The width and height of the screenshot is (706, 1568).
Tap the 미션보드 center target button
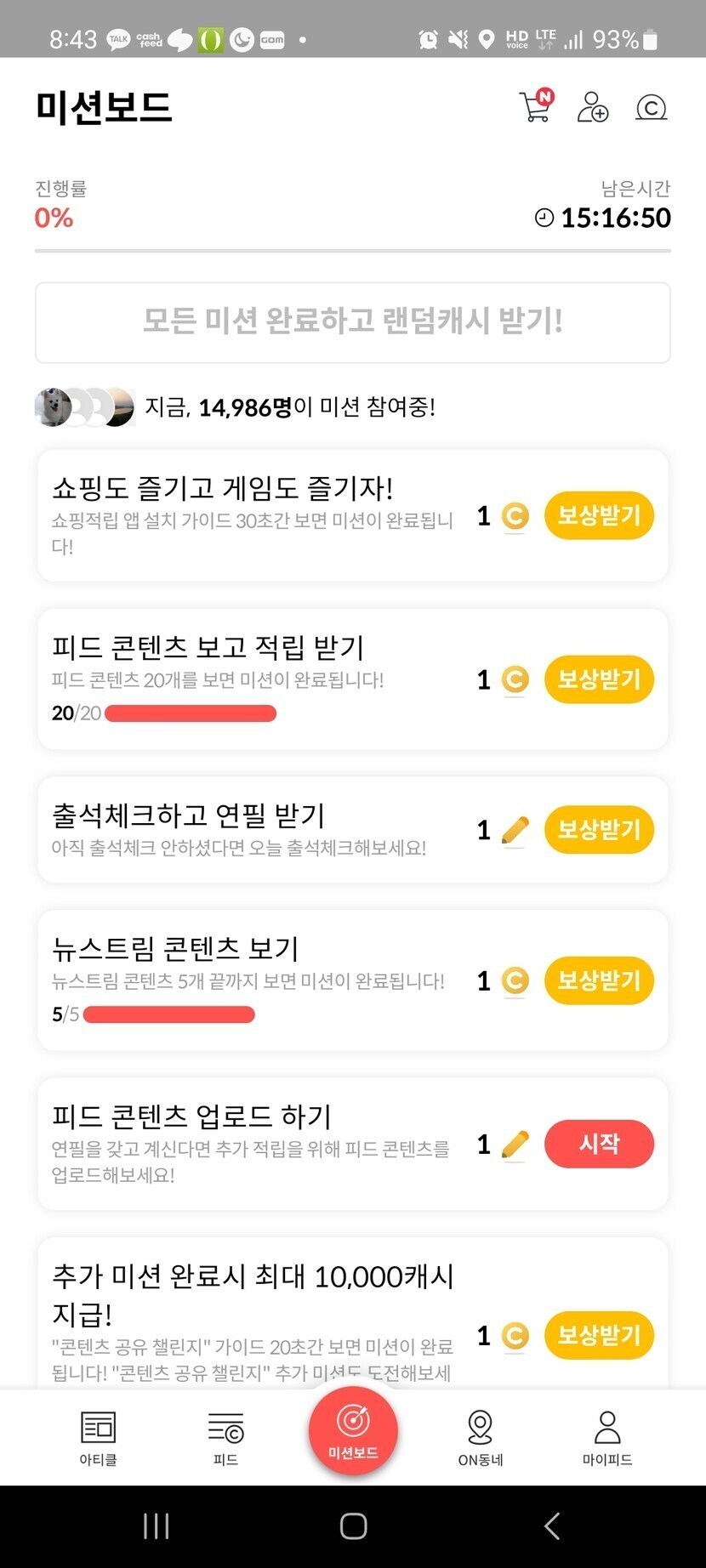(353, 1429)
